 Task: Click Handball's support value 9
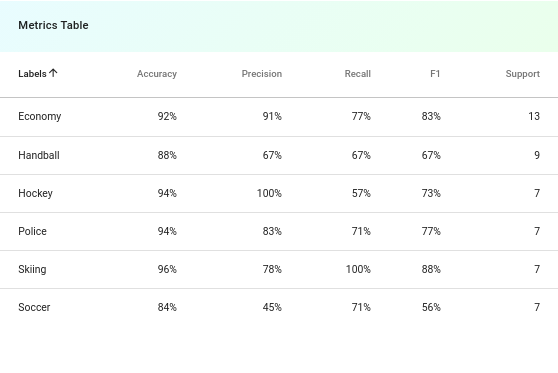pos(537,155)
